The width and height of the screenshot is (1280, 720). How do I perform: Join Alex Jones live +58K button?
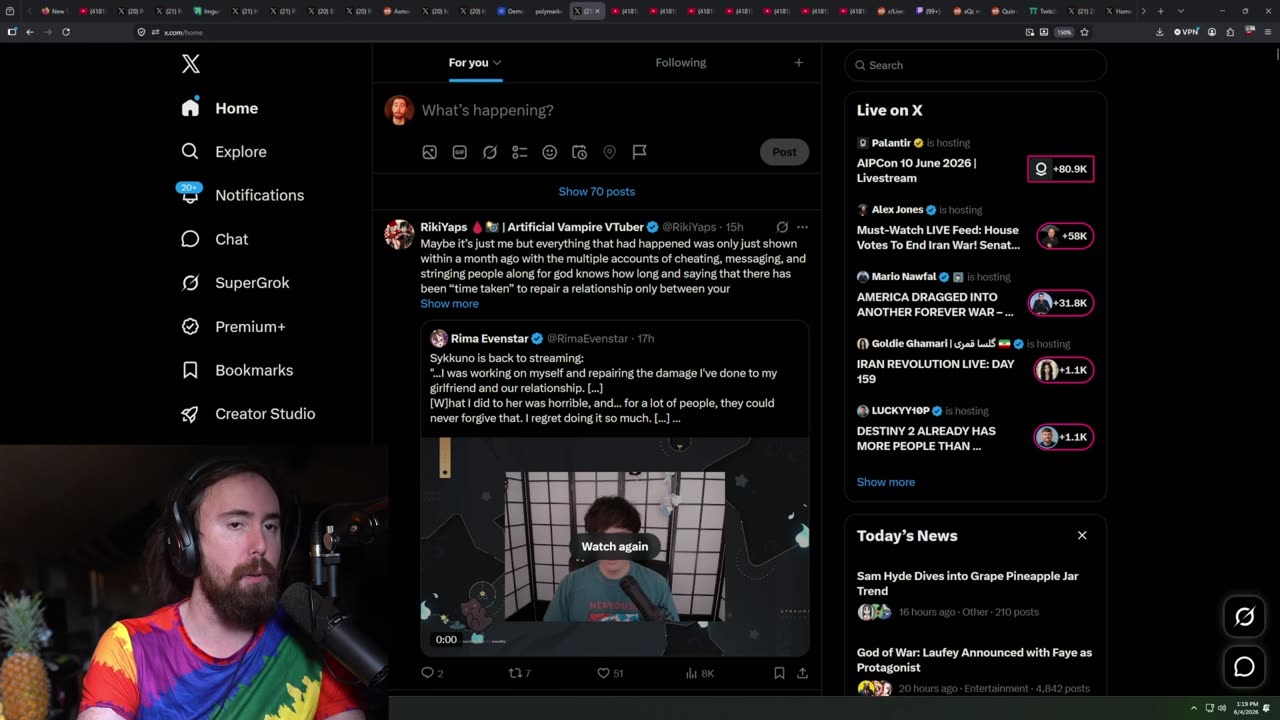[x=1064, y=236]
